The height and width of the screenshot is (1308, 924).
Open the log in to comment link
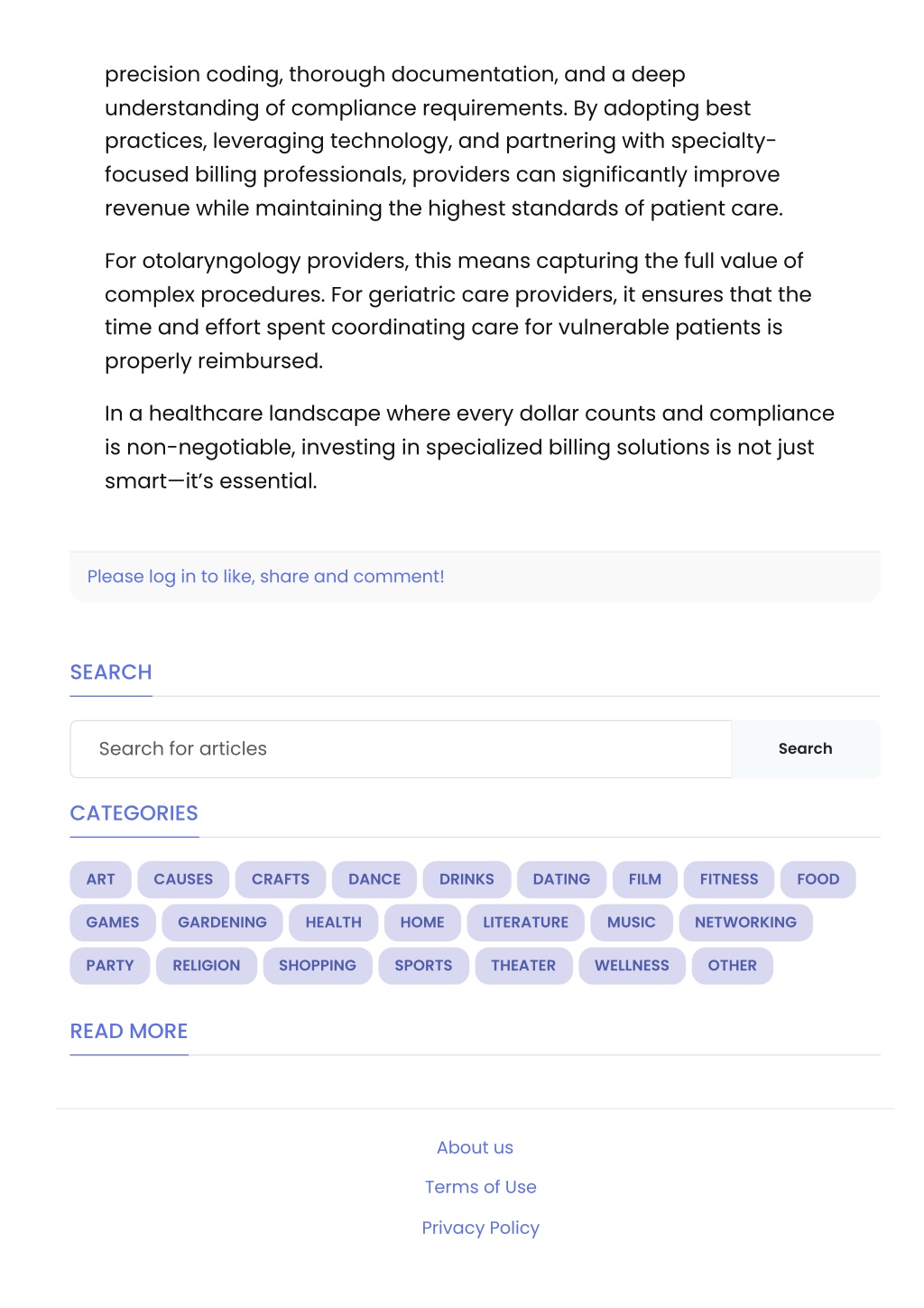pos(265,577)
